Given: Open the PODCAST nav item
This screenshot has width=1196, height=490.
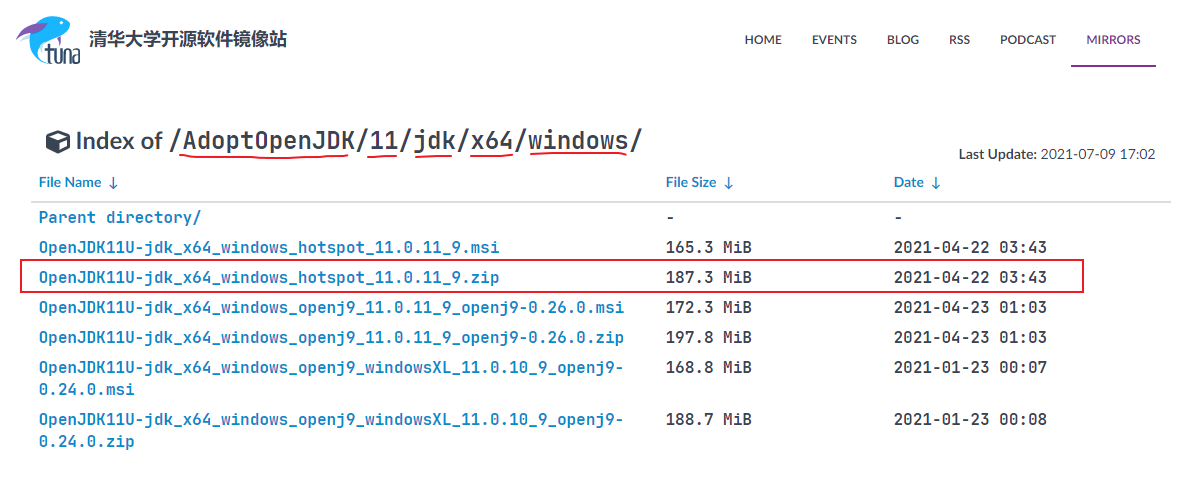Looking at the screenshot, I should (x=1028, y=40).
